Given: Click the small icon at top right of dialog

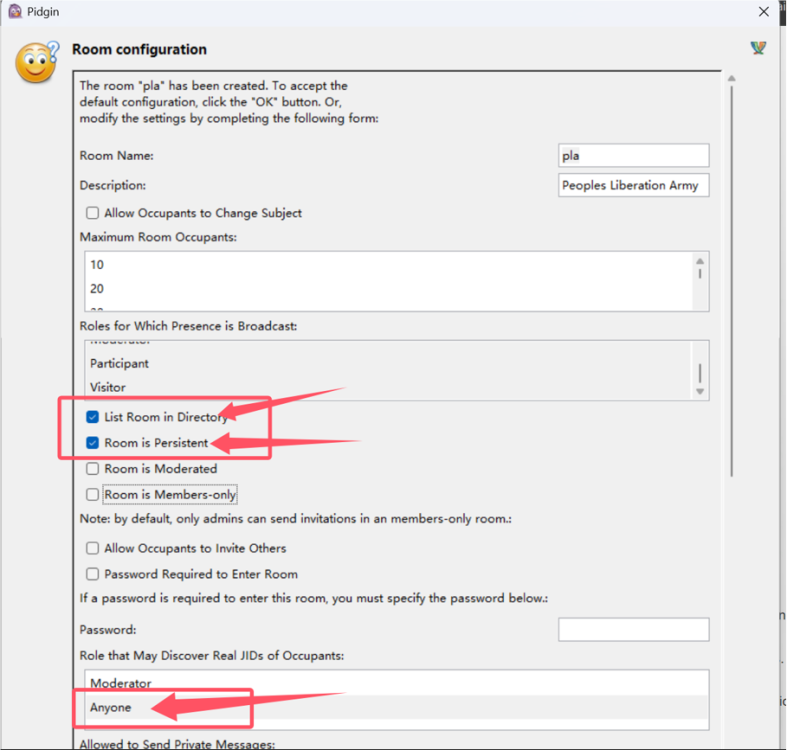Looking at the screenshot, I should [758, 48].
